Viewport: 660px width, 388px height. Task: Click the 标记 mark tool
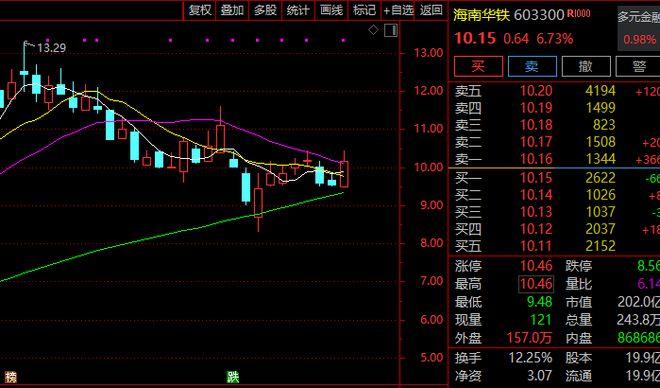tap(364, 10)
